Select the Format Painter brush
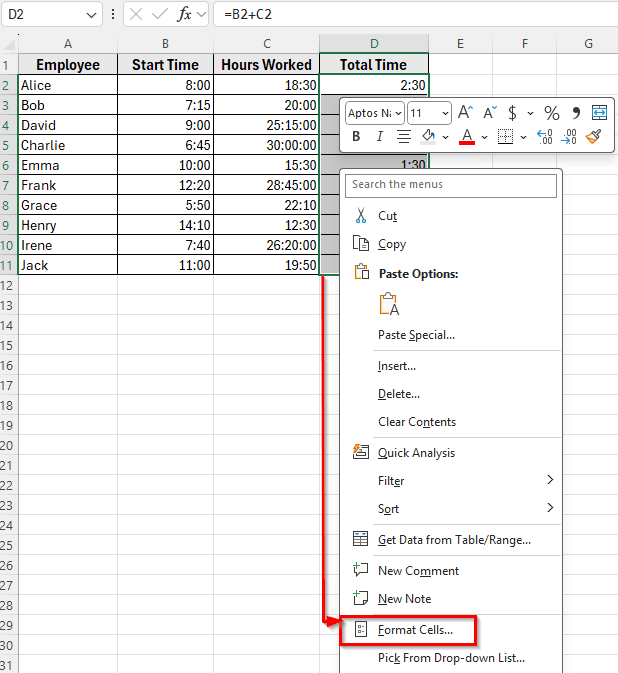618x673 pixels. click(594, 136)
